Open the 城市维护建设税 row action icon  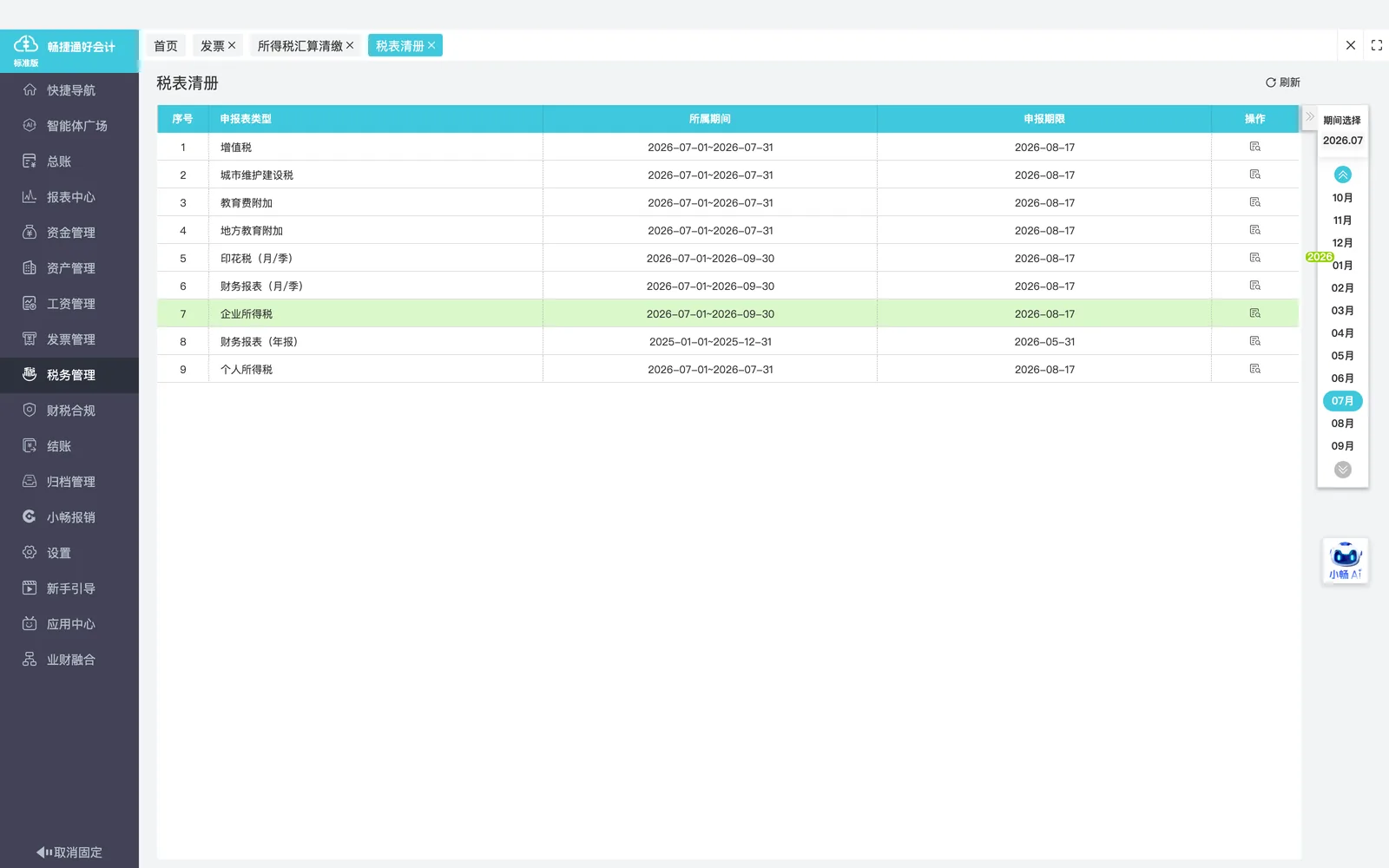click(1254, 174)
